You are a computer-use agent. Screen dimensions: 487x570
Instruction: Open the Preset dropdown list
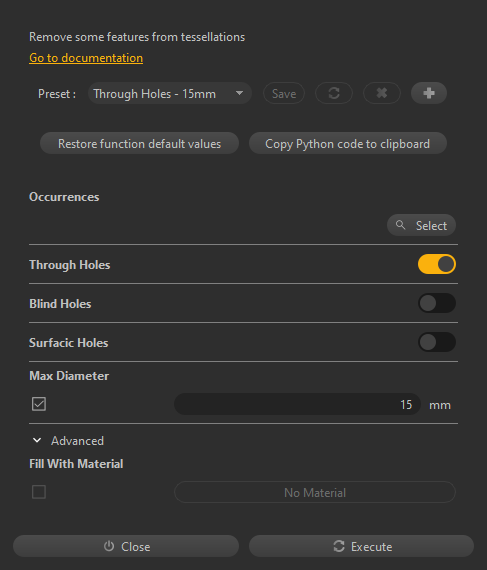tap(170, 93)
